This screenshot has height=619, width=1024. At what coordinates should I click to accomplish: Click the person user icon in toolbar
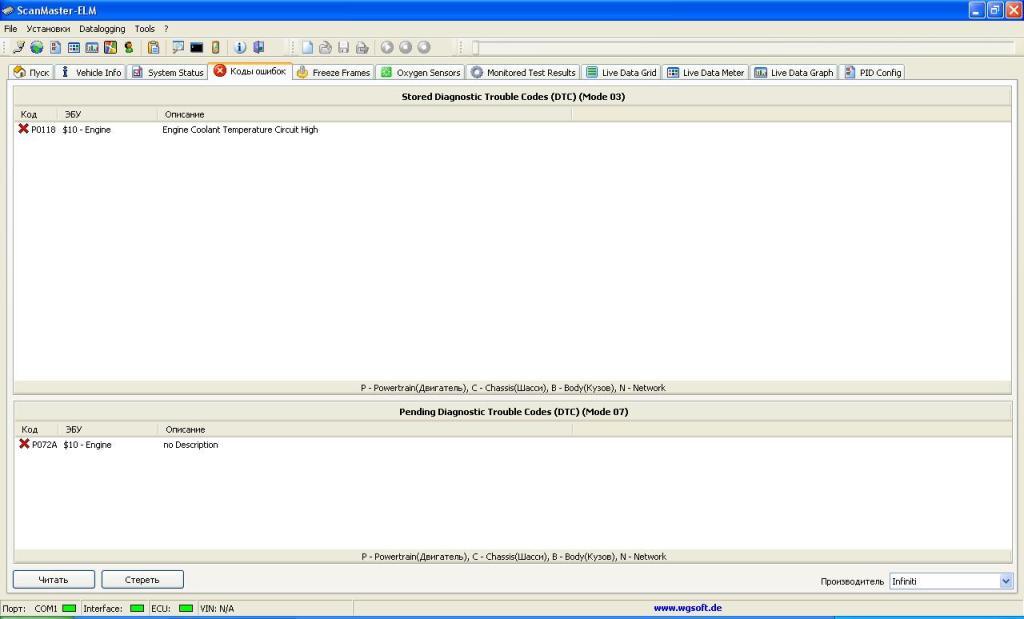(129, 47)
